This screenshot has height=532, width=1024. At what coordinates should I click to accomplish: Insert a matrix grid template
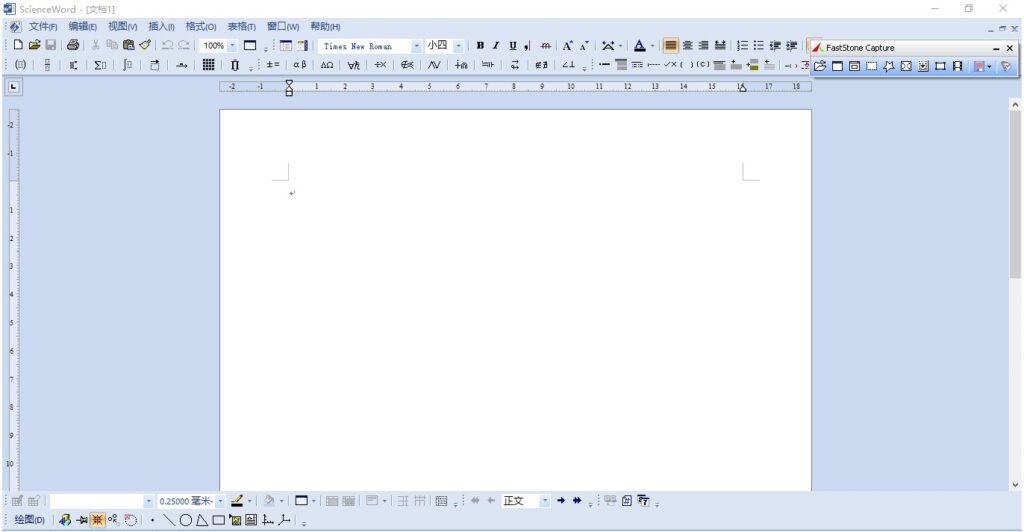click(x=208, y=65)
